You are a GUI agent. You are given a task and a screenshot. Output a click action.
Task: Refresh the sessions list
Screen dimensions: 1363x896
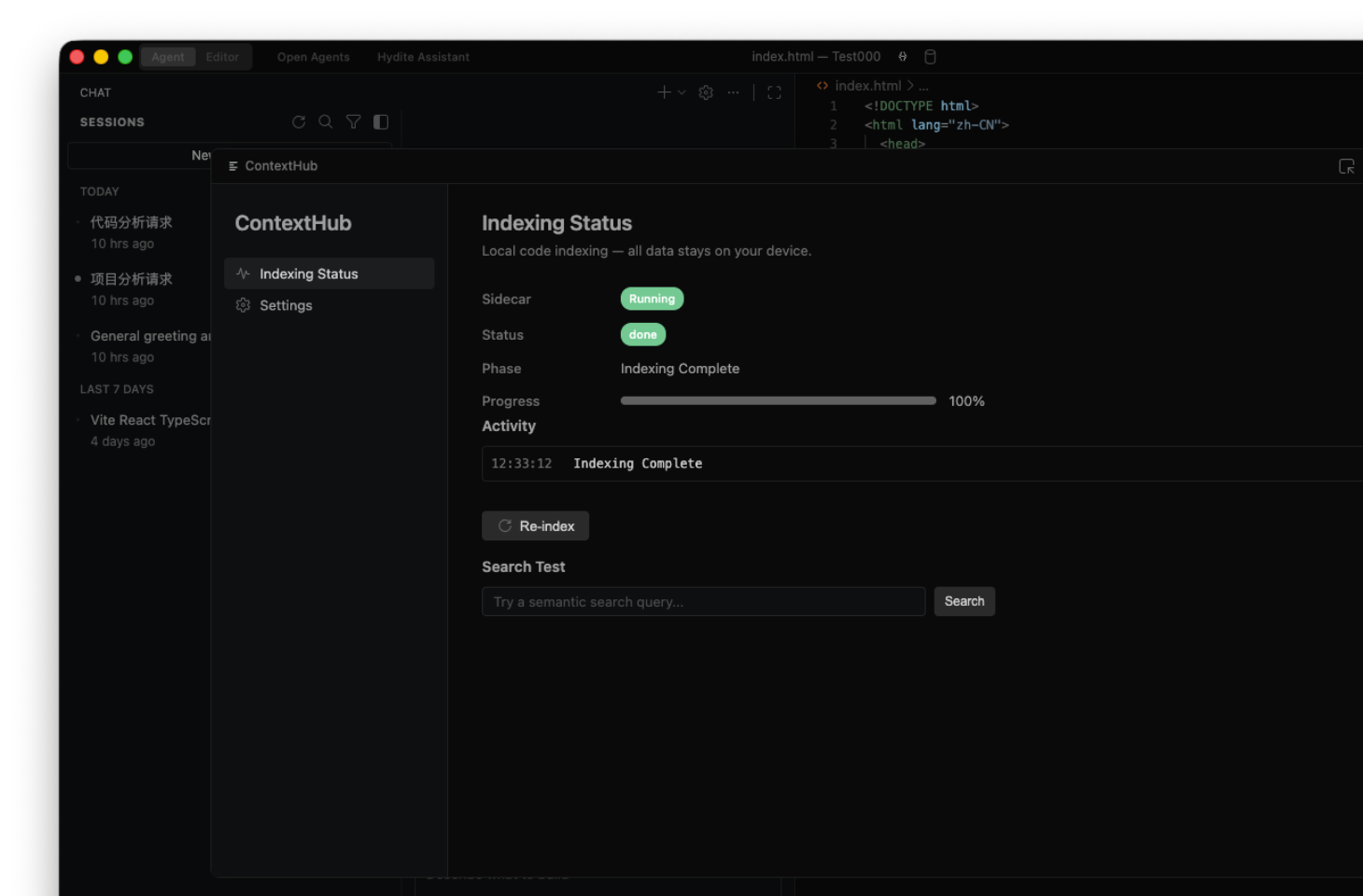(299, 121)
